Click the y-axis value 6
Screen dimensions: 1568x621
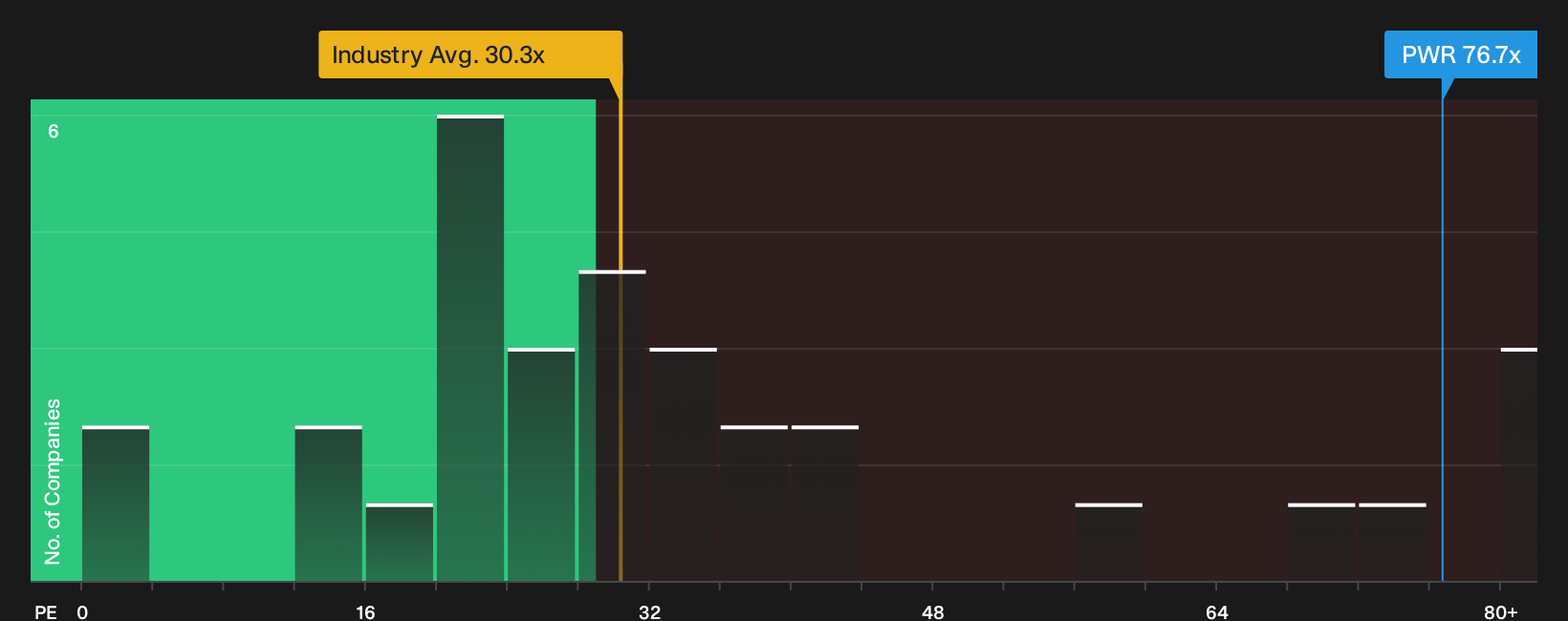[x=54, y=131]
